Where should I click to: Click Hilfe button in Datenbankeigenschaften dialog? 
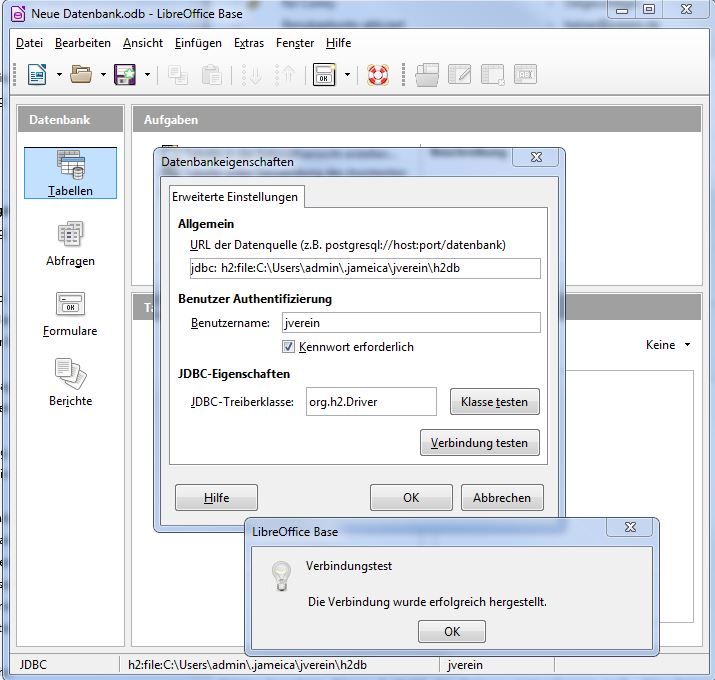[x=217, y=498]
